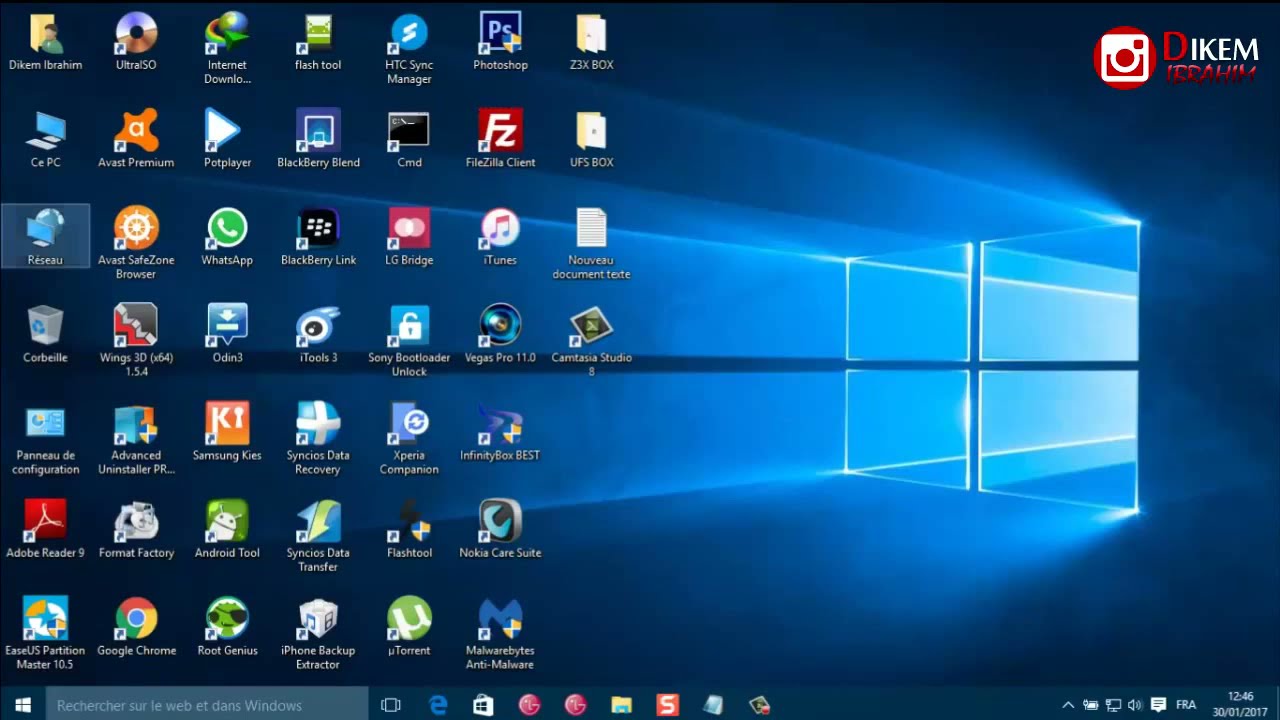Launch the UltraISO desktop shortcut
The width and height of the screenshot is (1280, 720).
click(x=136, y=42)
